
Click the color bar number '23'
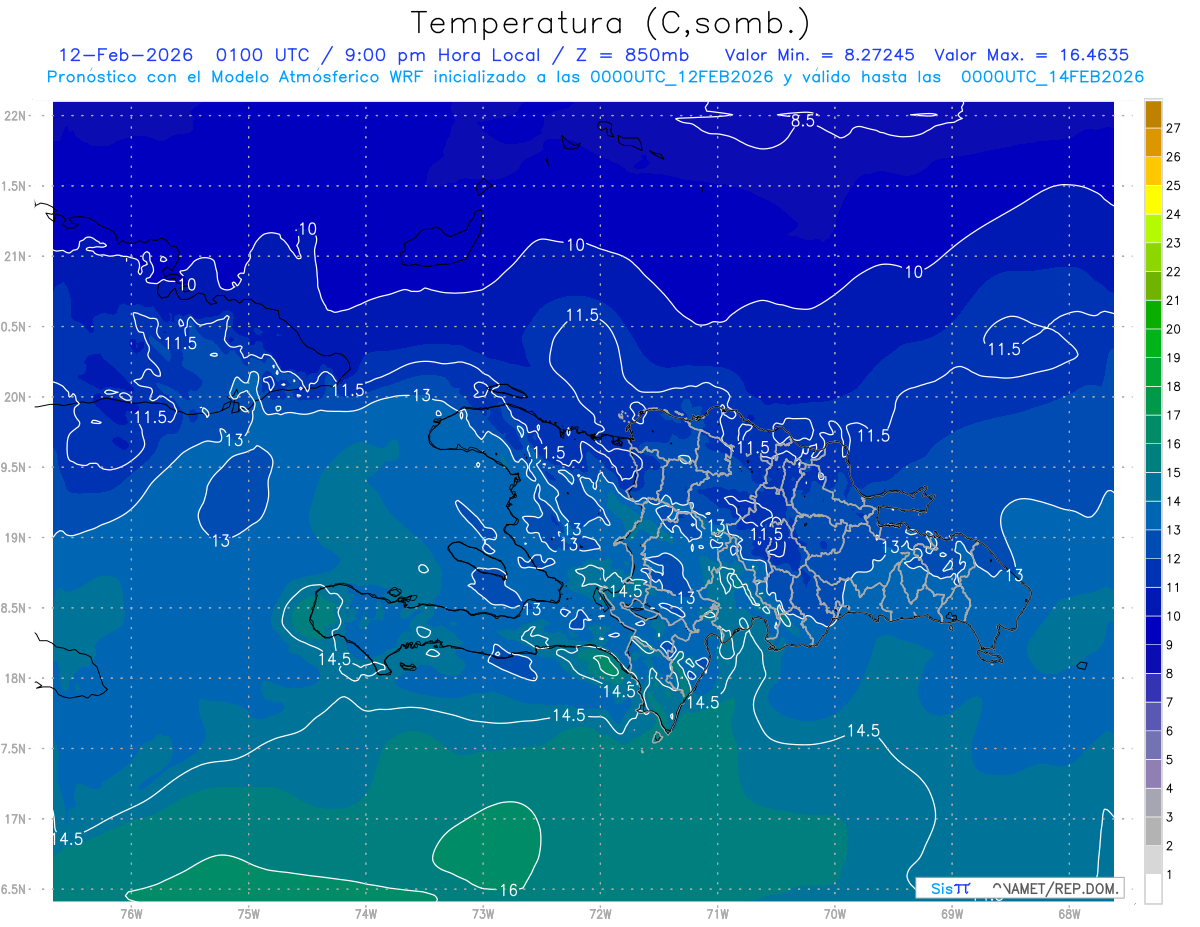click(x=1173, y=243)
